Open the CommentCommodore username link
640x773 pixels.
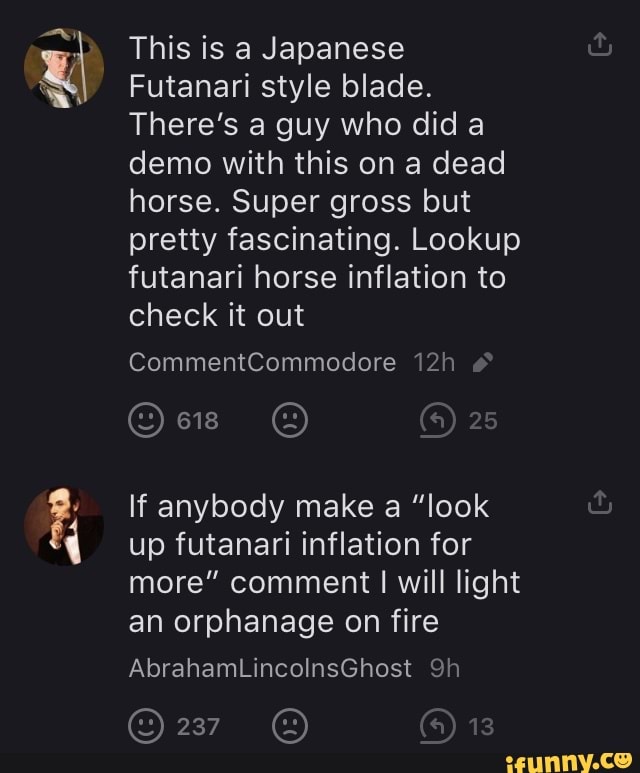262,363
